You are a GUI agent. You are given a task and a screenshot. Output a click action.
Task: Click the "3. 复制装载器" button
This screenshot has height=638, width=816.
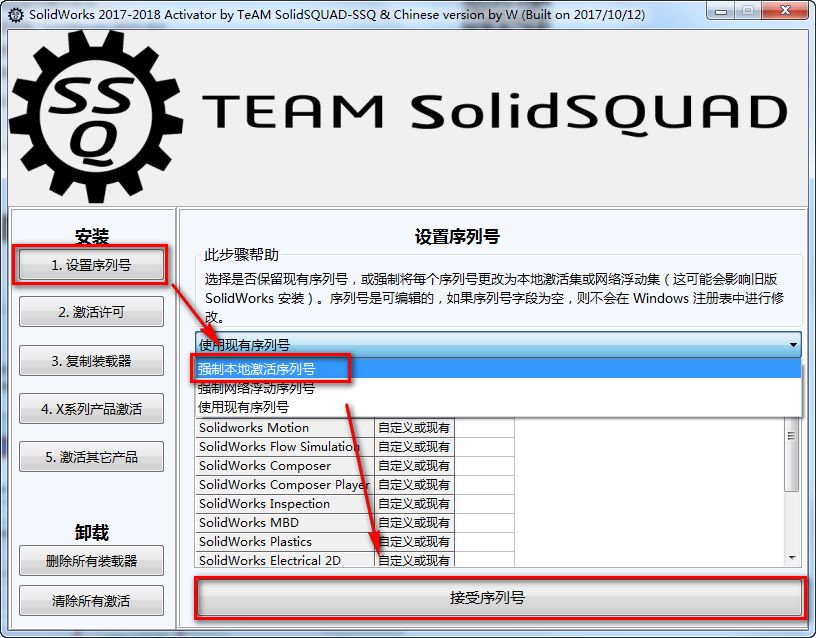click(x=91, y=360)
